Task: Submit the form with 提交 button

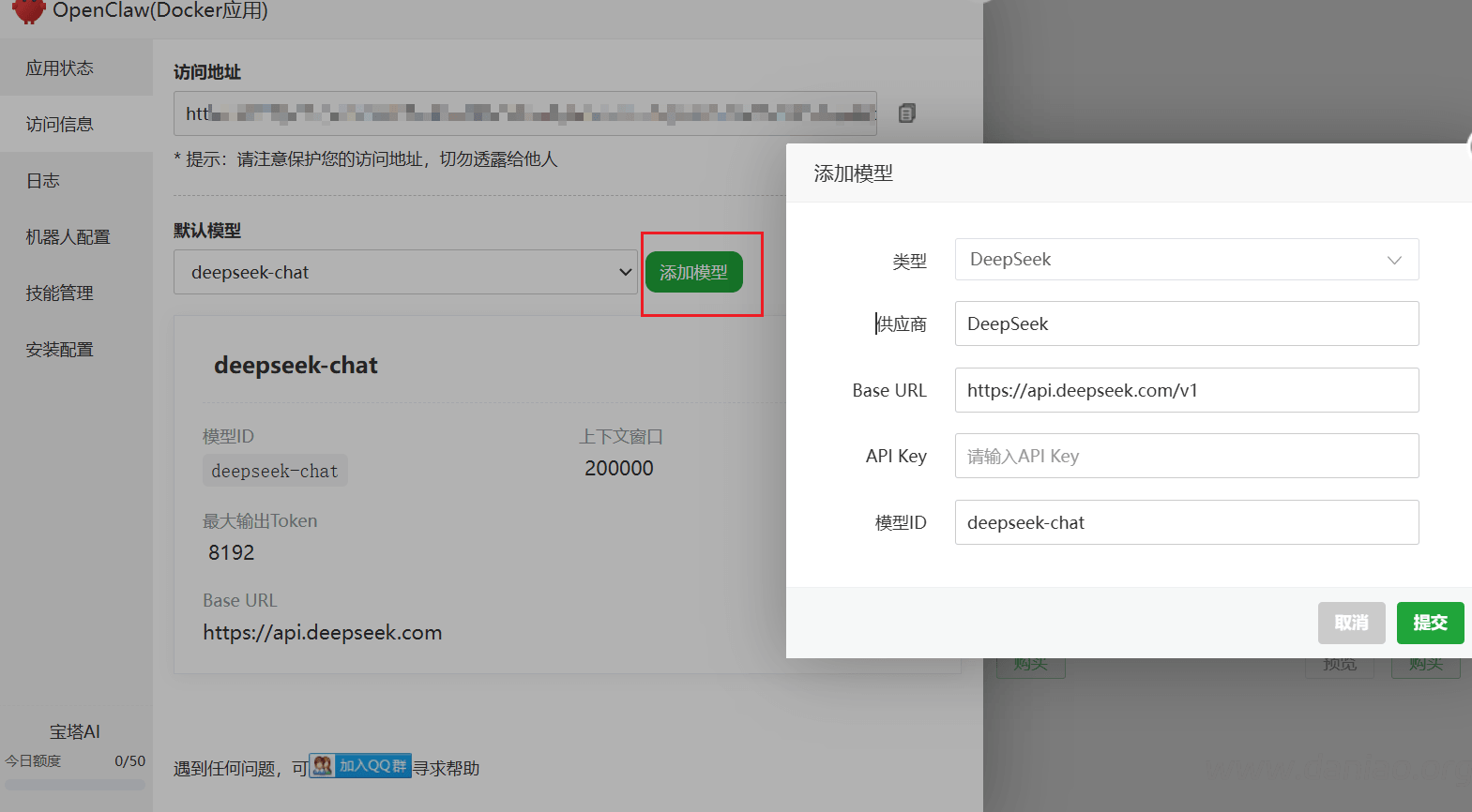Action: click(1430, 623)
